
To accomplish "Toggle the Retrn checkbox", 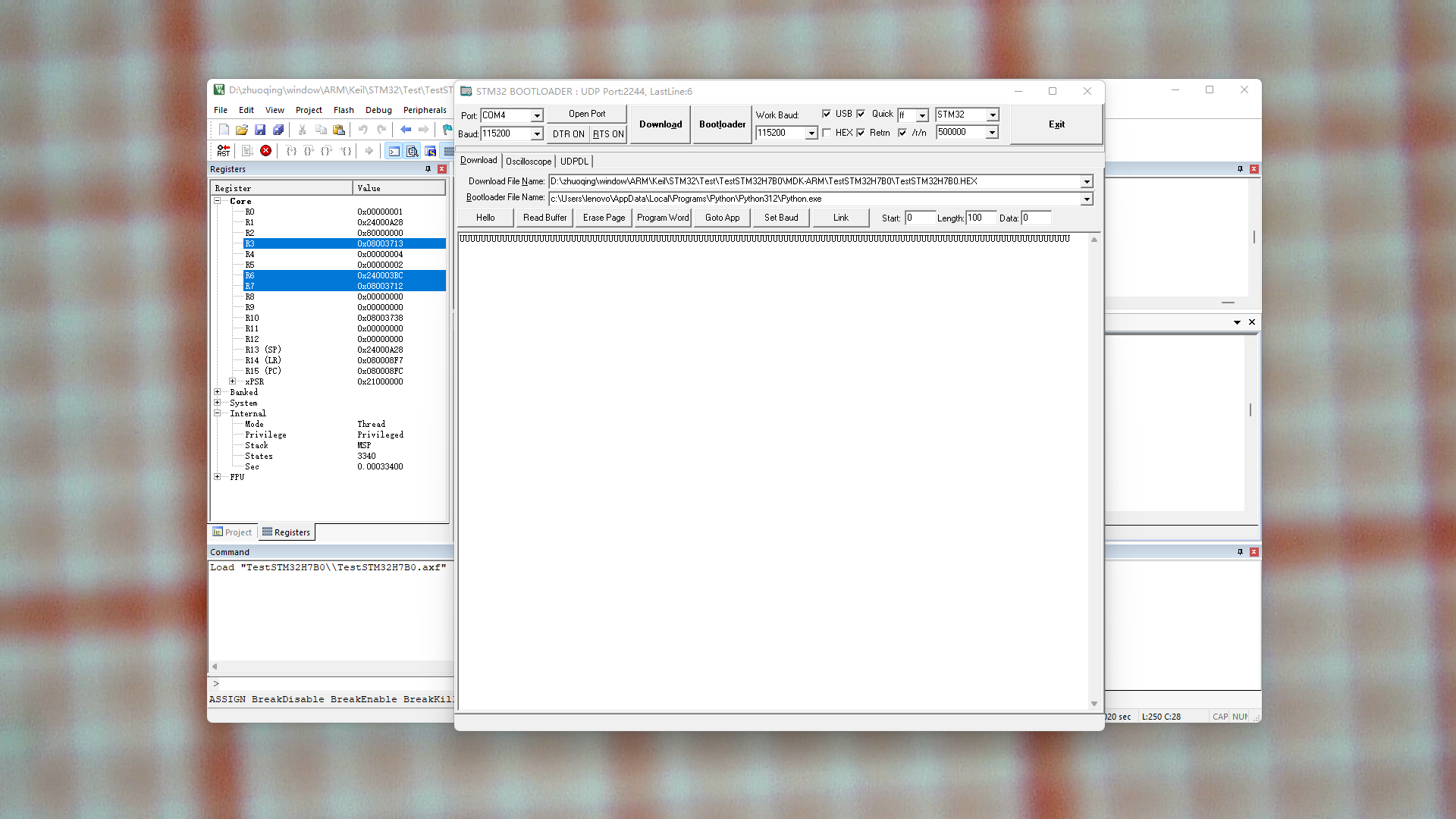I will point(861,133).
